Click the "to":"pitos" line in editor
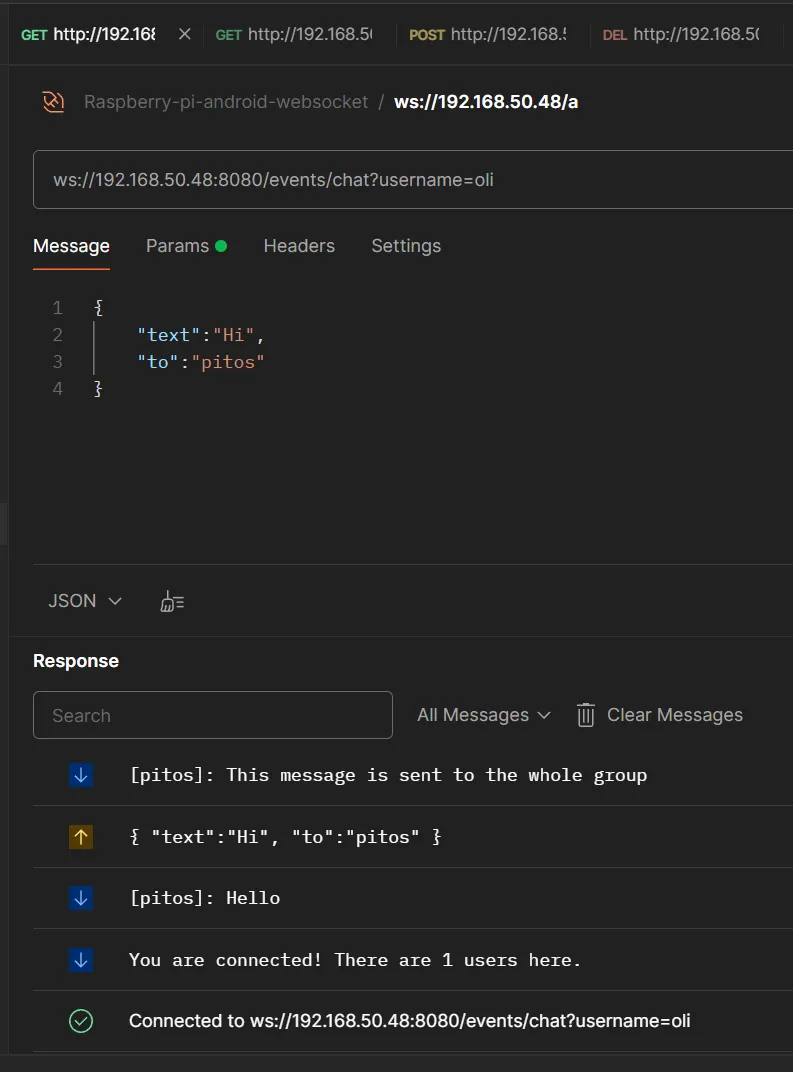Image resolution: width=793 pixels, height=1072 pixels. tap(200, 362)
